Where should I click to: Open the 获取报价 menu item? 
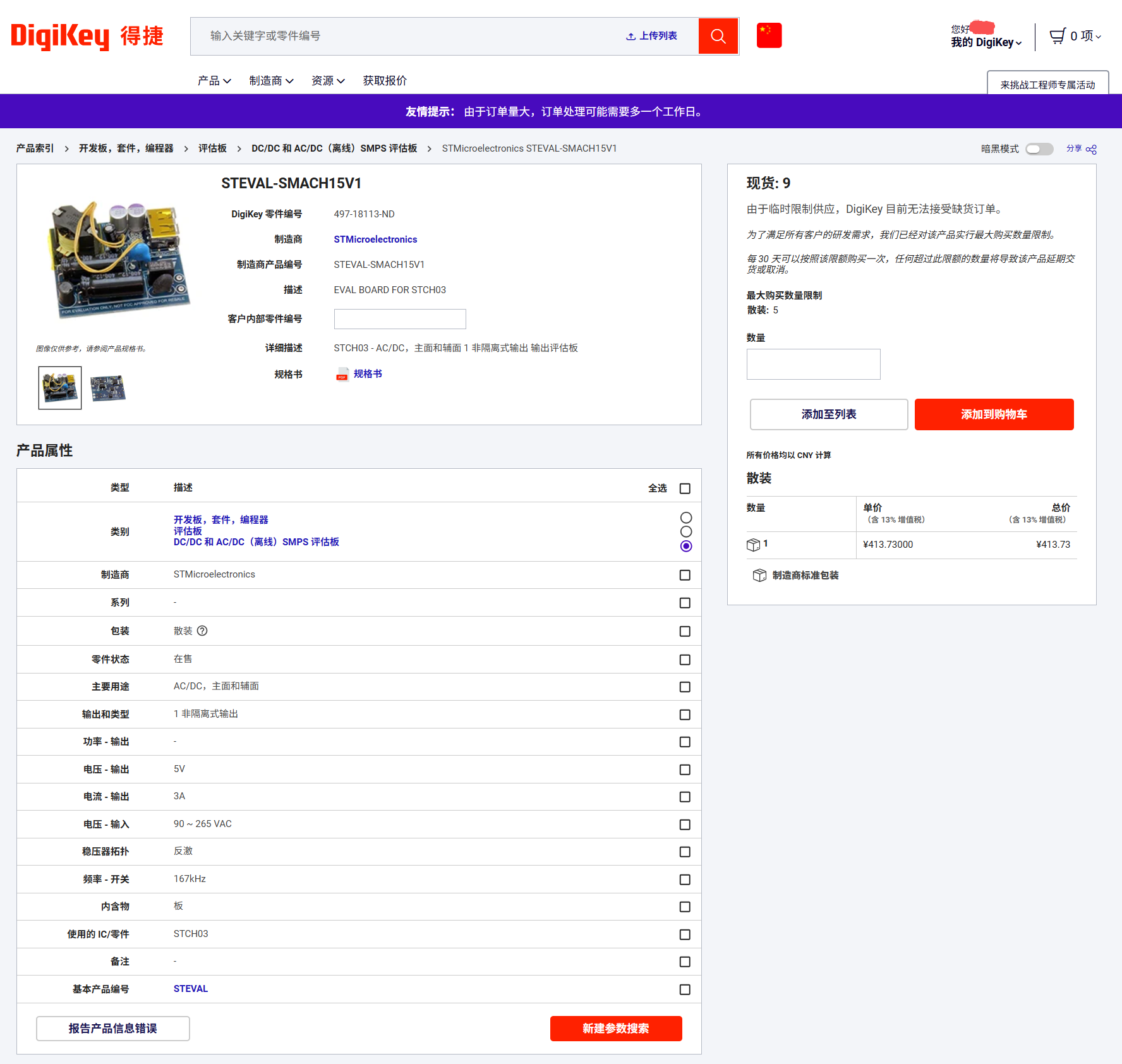(x=385, y=81)
